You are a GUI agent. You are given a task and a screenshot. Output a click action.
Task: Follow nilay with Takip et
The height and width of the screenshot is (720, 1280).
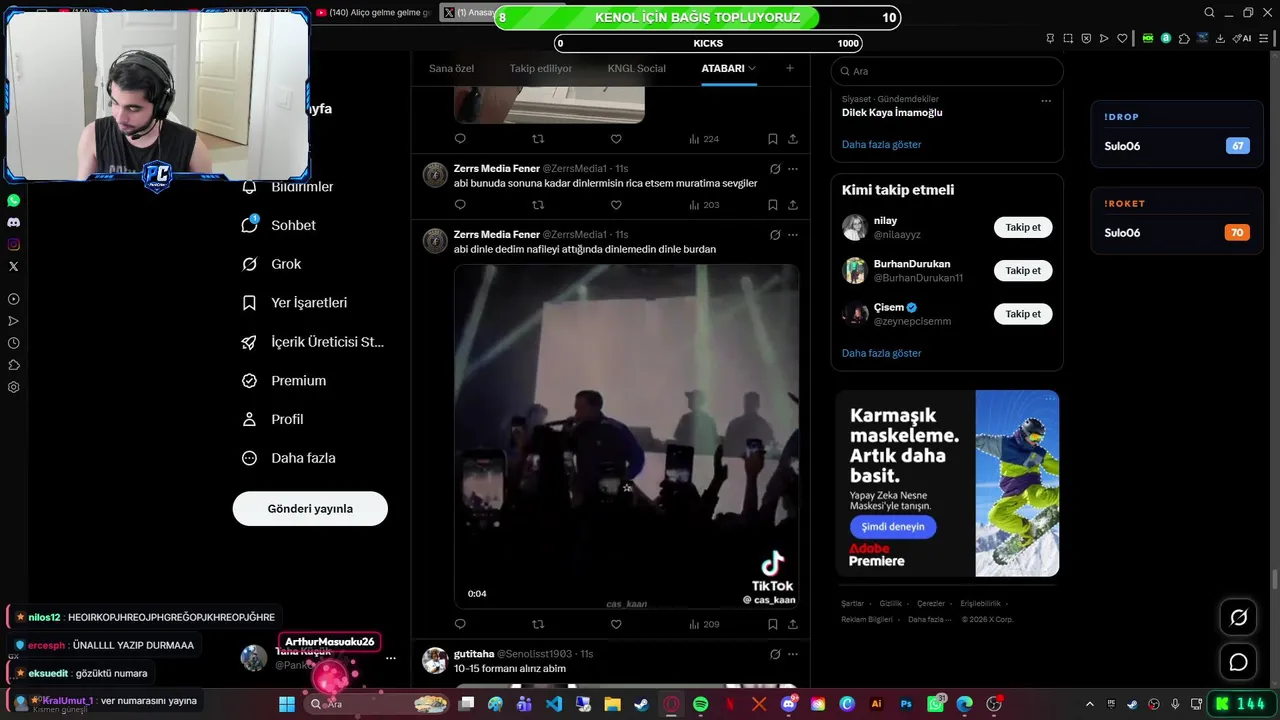(x=1023, y=227)
